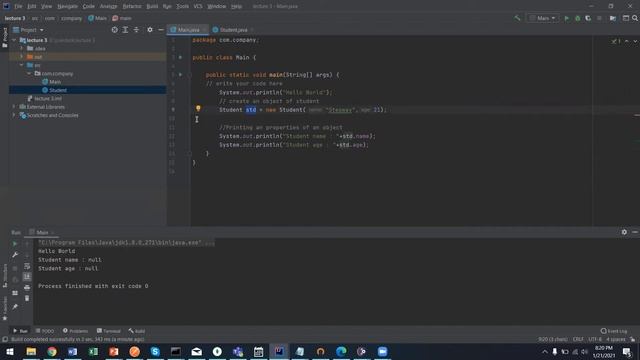Open the Run panel gear settings
640x360 pixels.
pos(624,232)
